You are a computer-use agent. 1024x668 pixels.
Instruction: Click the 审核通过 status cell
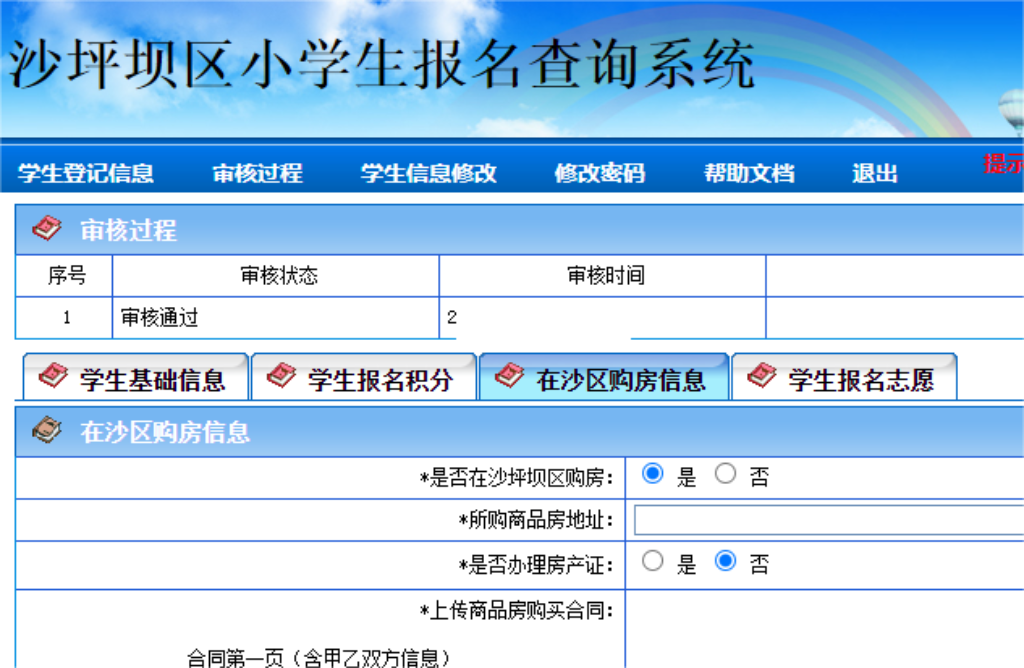coord(276,318)
